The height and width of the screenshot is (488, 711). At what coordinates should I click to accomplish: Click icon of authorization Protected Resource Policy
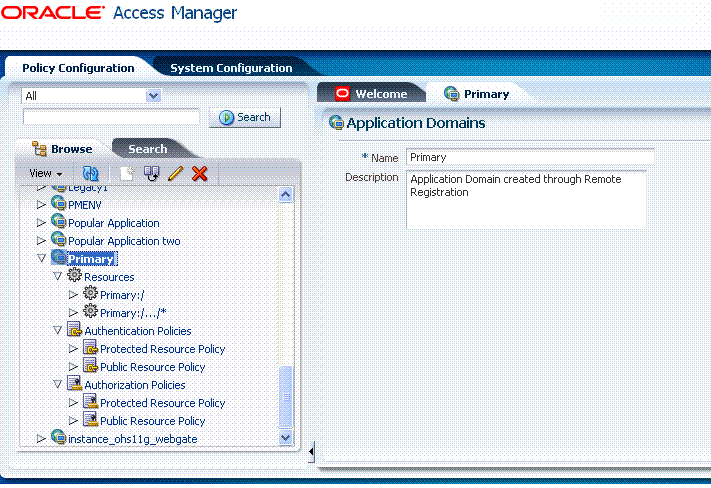pos(90,401)
